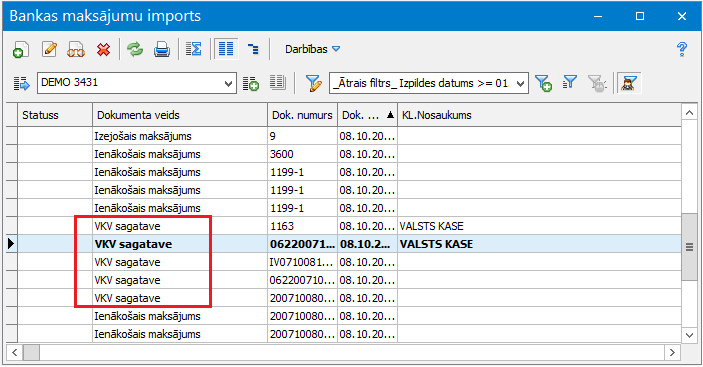Sort by Dokumenta veids column header
This screenshot has height=367, width=703.
coord(180,115)
